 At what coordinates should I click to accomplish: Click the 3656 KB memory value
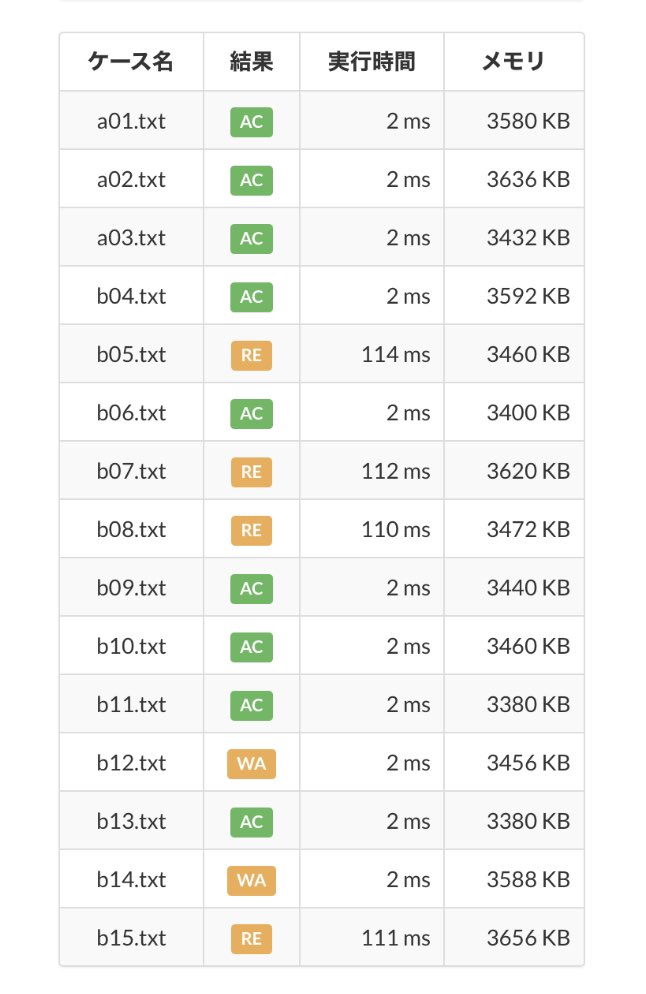pyautogui.click(x=528, y=938)
